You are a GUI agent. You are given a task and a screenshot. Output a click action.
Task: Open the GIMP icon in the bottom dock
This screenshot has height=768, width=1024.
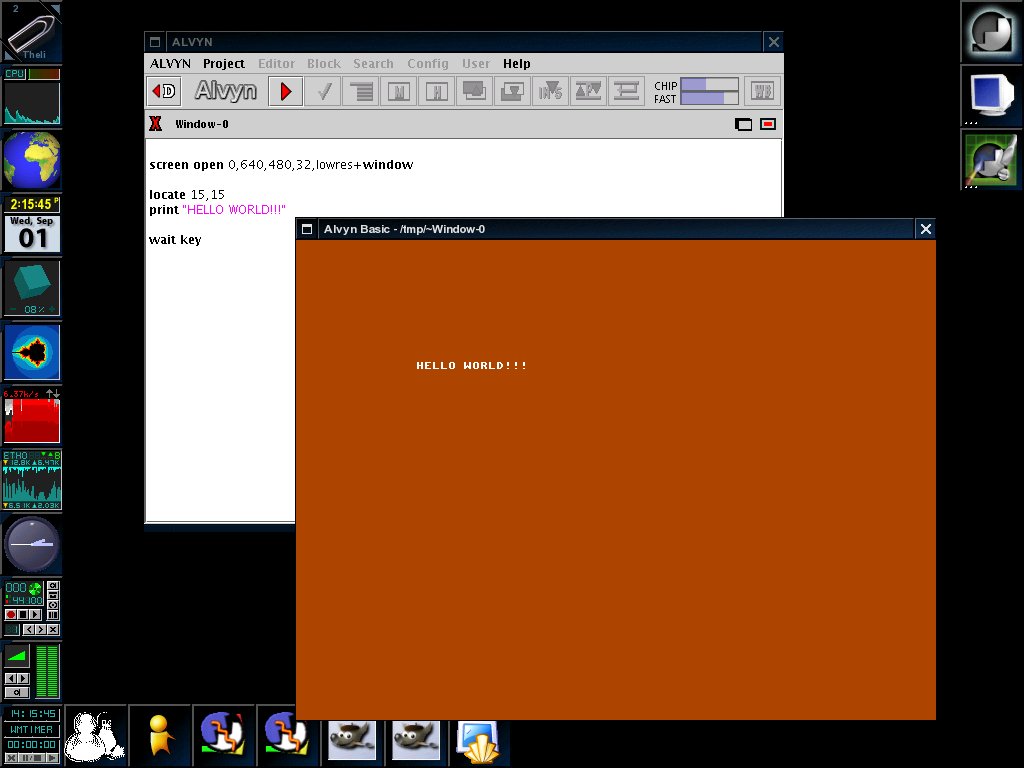tap(353, 738)
